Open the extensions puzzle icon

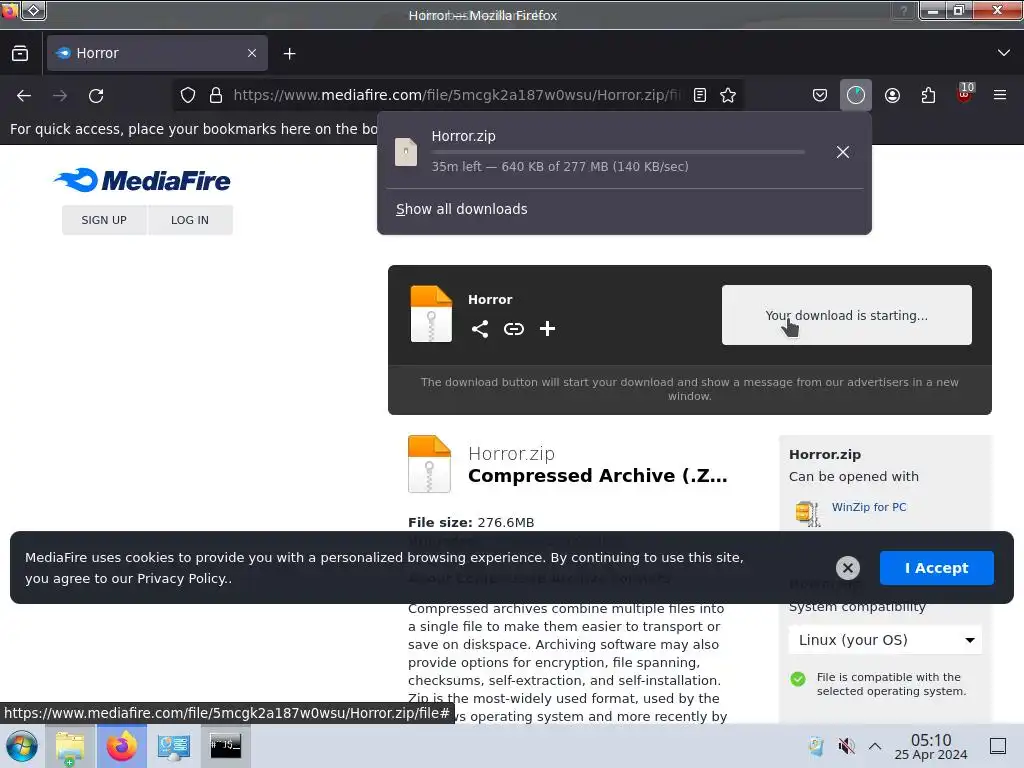929,95
